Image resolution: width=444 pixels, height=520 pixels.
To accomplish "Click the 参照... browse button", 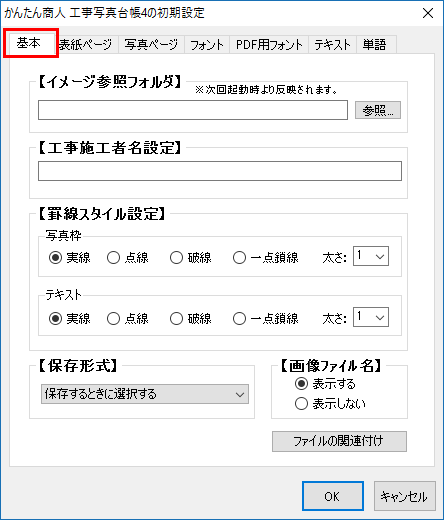I will tap(378, 110).
